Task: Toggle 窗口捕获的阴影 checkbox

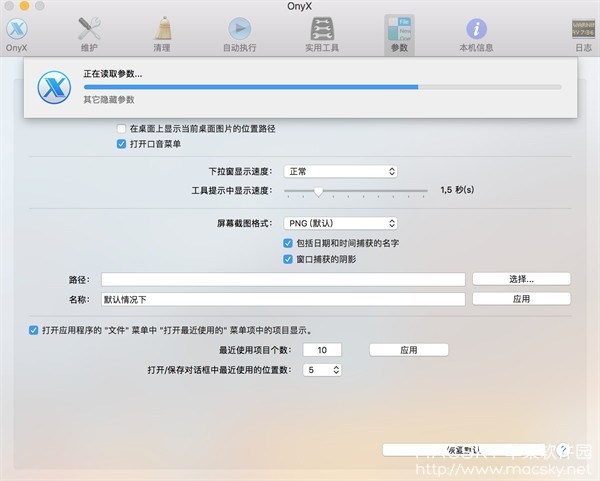Action: coord(288,259)
